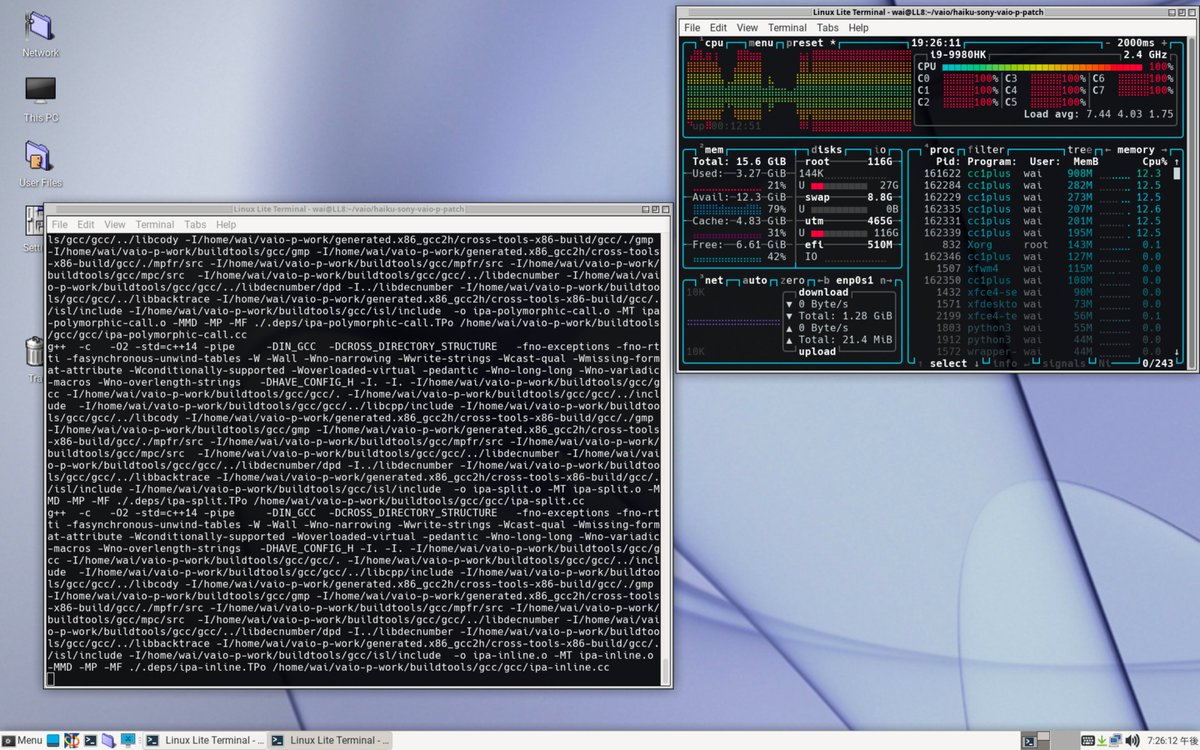Viewport: 1200px width, 750px height.
Task: Launch the web browser from the taskbar
Action: [x=72, y=740]
